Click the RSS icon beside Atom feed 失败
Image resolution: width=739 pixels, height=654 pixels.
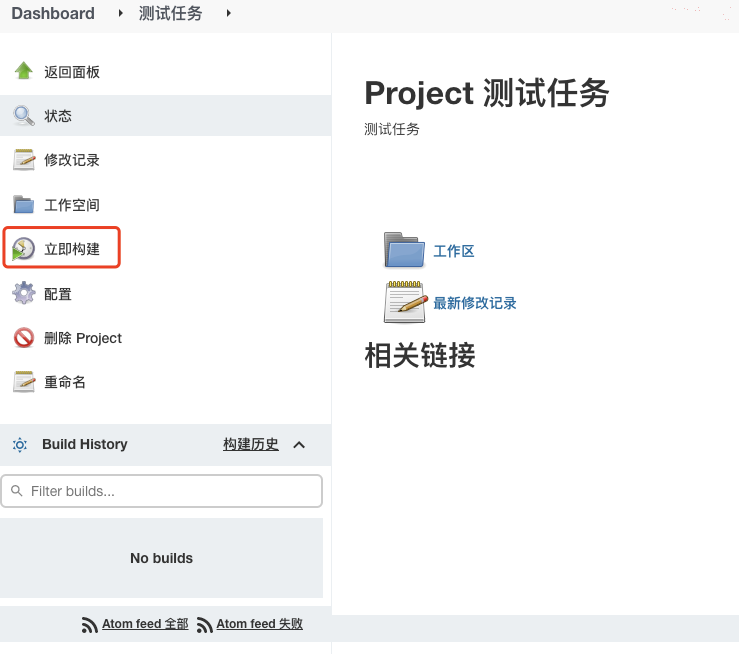(204, 624)
